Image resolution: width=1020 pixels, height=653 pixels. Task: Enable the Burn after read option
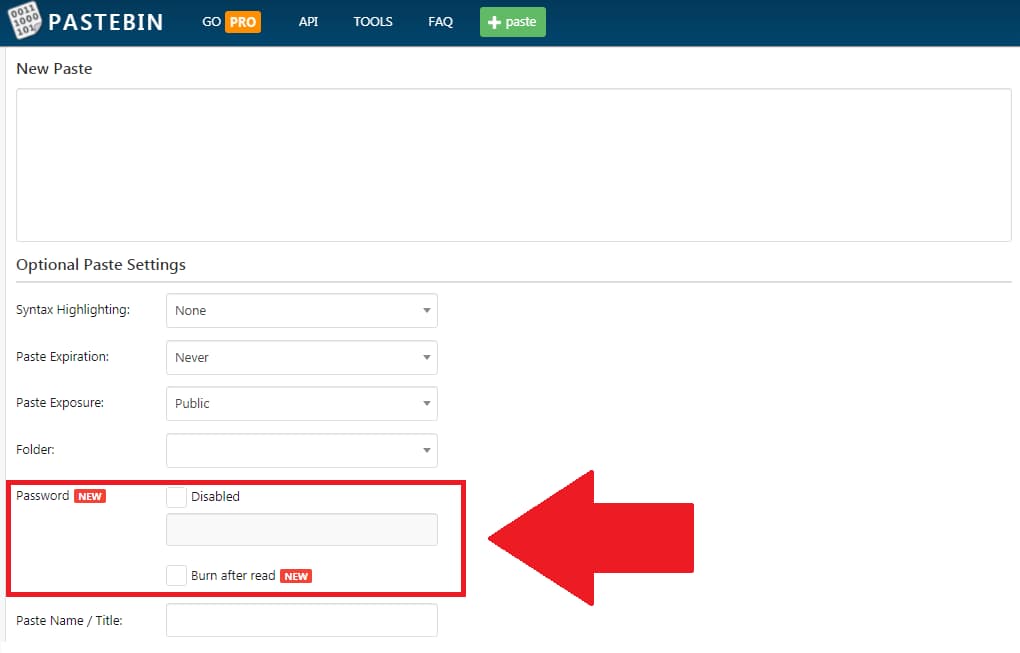(x=176, y=575)
